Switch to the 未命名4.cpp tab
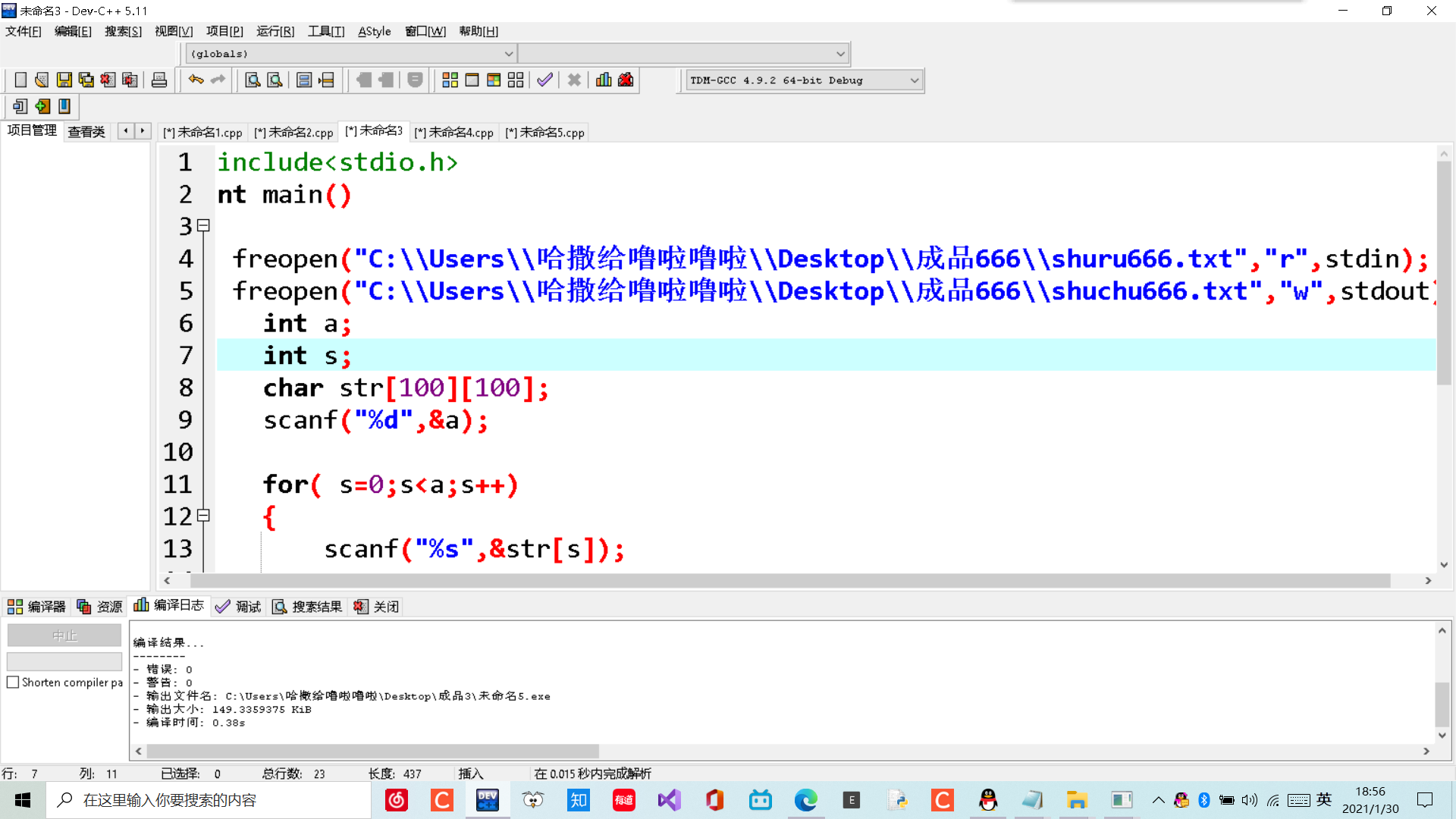1456x819 pixels. tap(454, 133)
